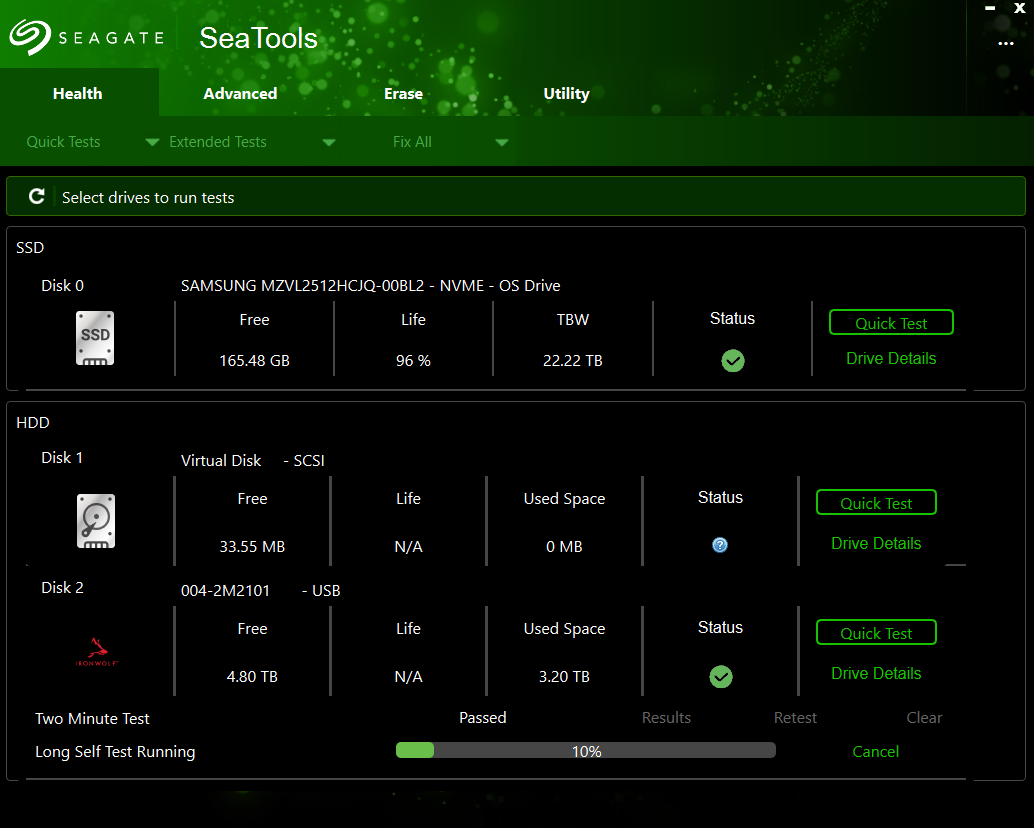Screen dimensions: 1034x828
Task: Click the IronWolf Disk 2 drive icon
Action: (x=96, y=652)
